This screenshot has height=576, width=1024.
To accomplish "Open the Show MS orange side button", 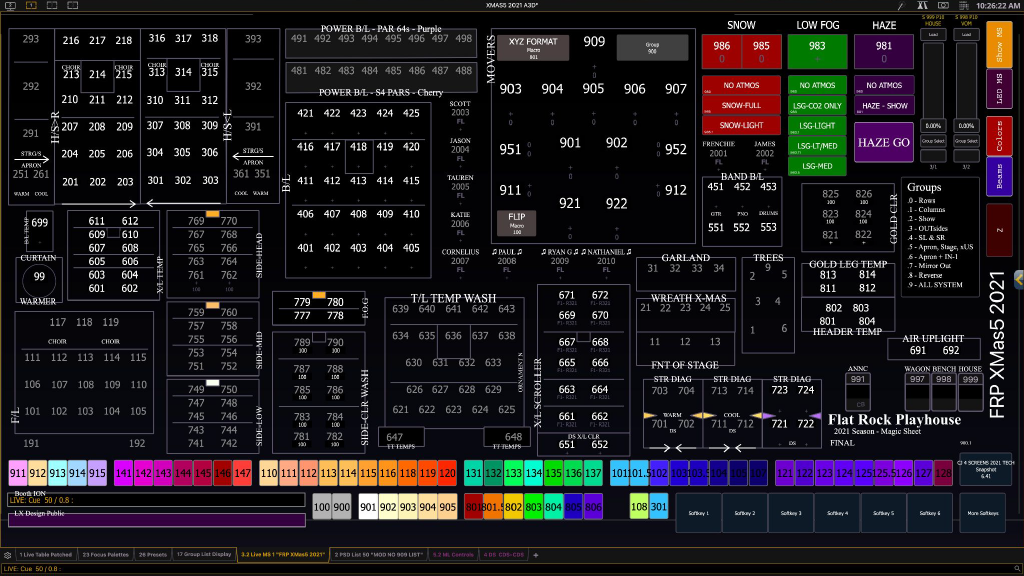I will coord(999,44).
